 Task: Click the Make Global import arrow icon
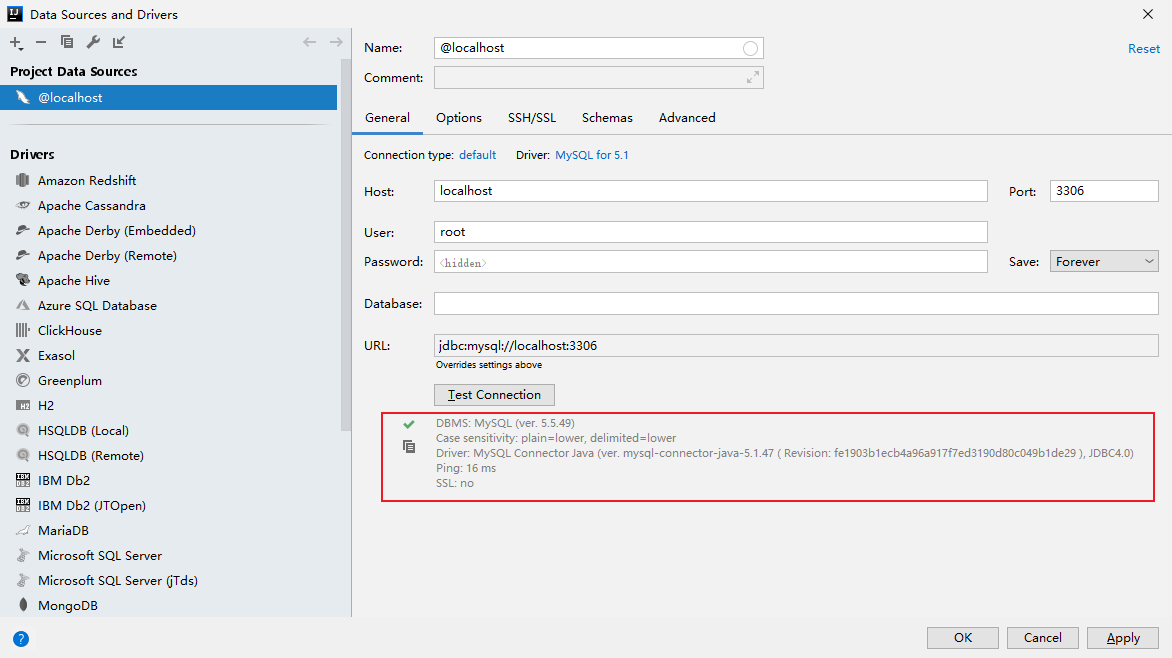tap(119, 42)
